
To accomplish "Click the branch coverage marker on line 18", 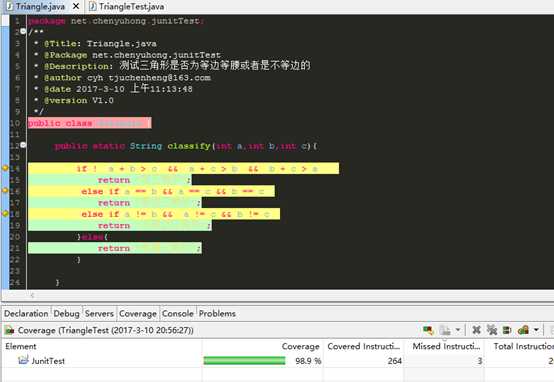I will pyautogui.click(x=5, y=213).
